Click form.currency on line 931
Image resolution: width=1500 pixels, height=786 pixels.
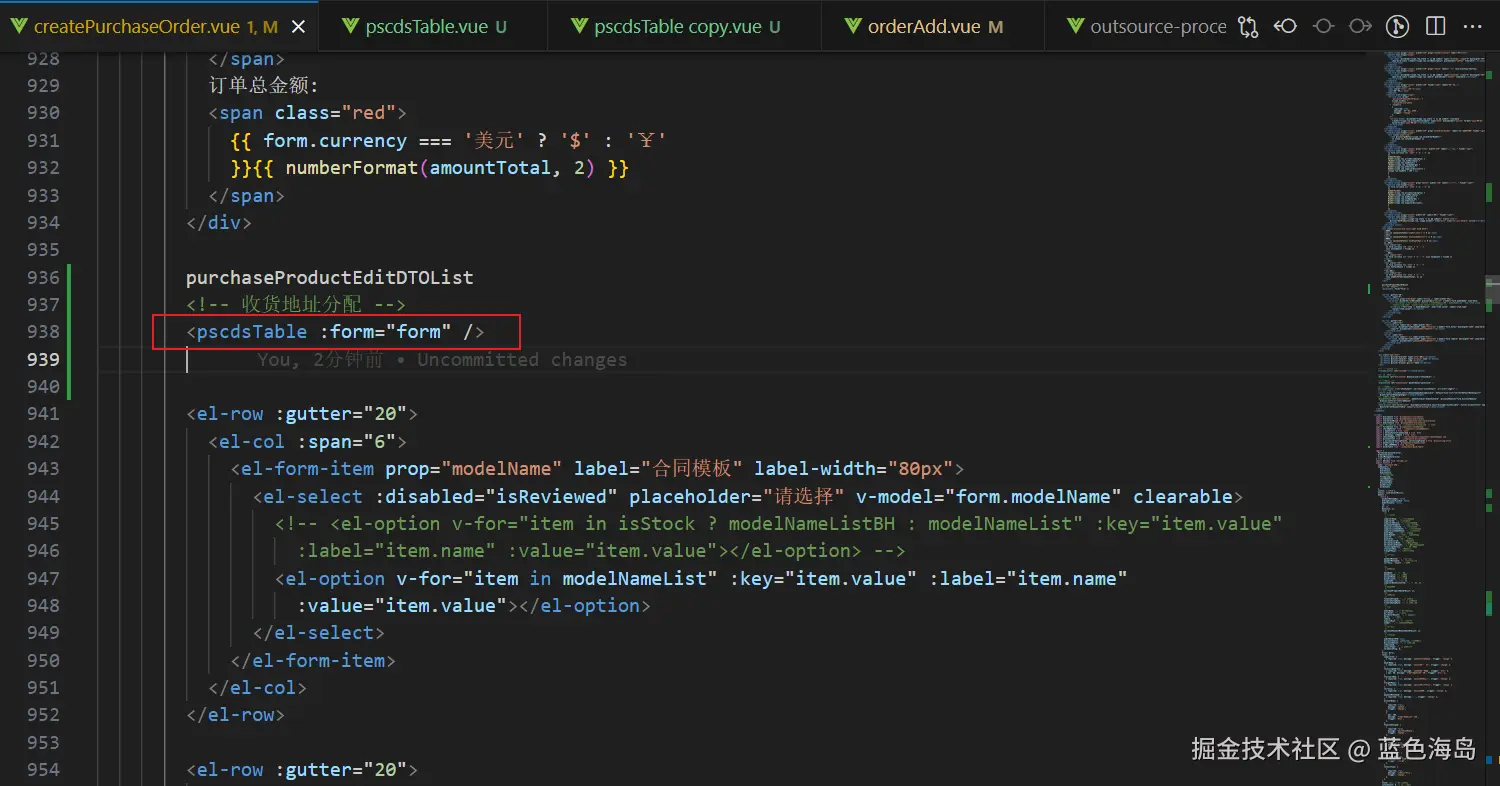pyautogui.click(x=335, y=141)
